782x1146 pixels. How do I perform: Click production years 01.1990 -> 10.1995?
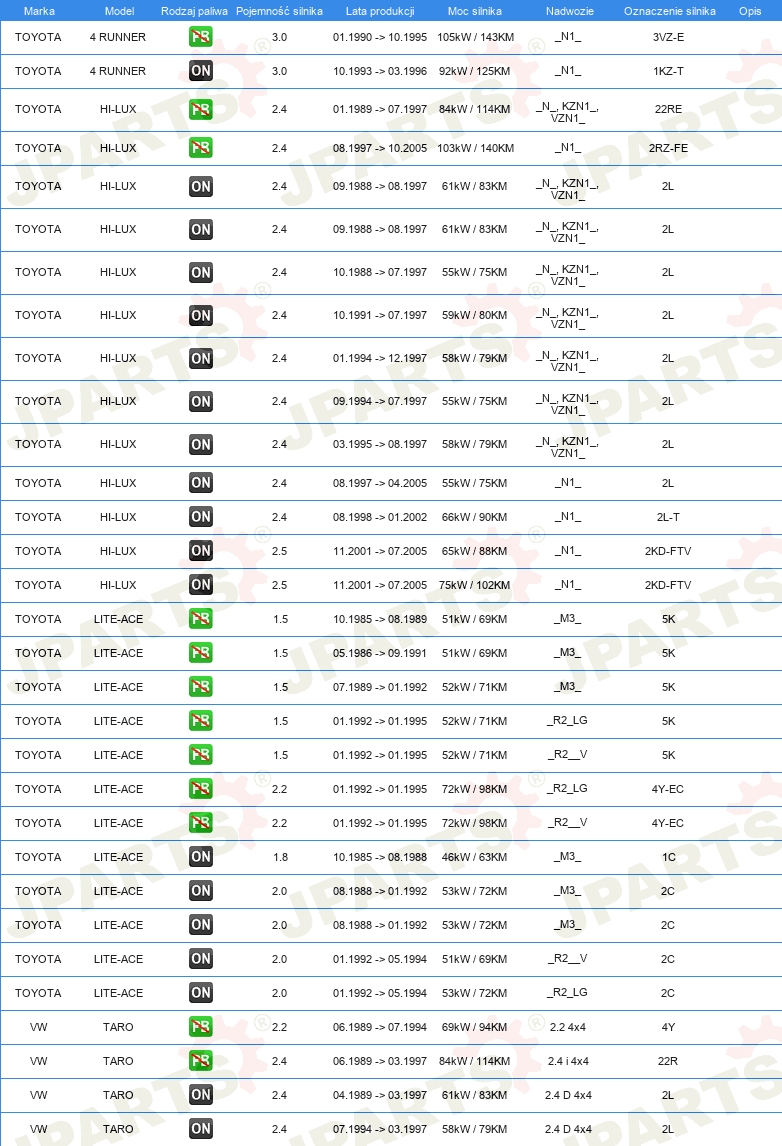(380, 37)
